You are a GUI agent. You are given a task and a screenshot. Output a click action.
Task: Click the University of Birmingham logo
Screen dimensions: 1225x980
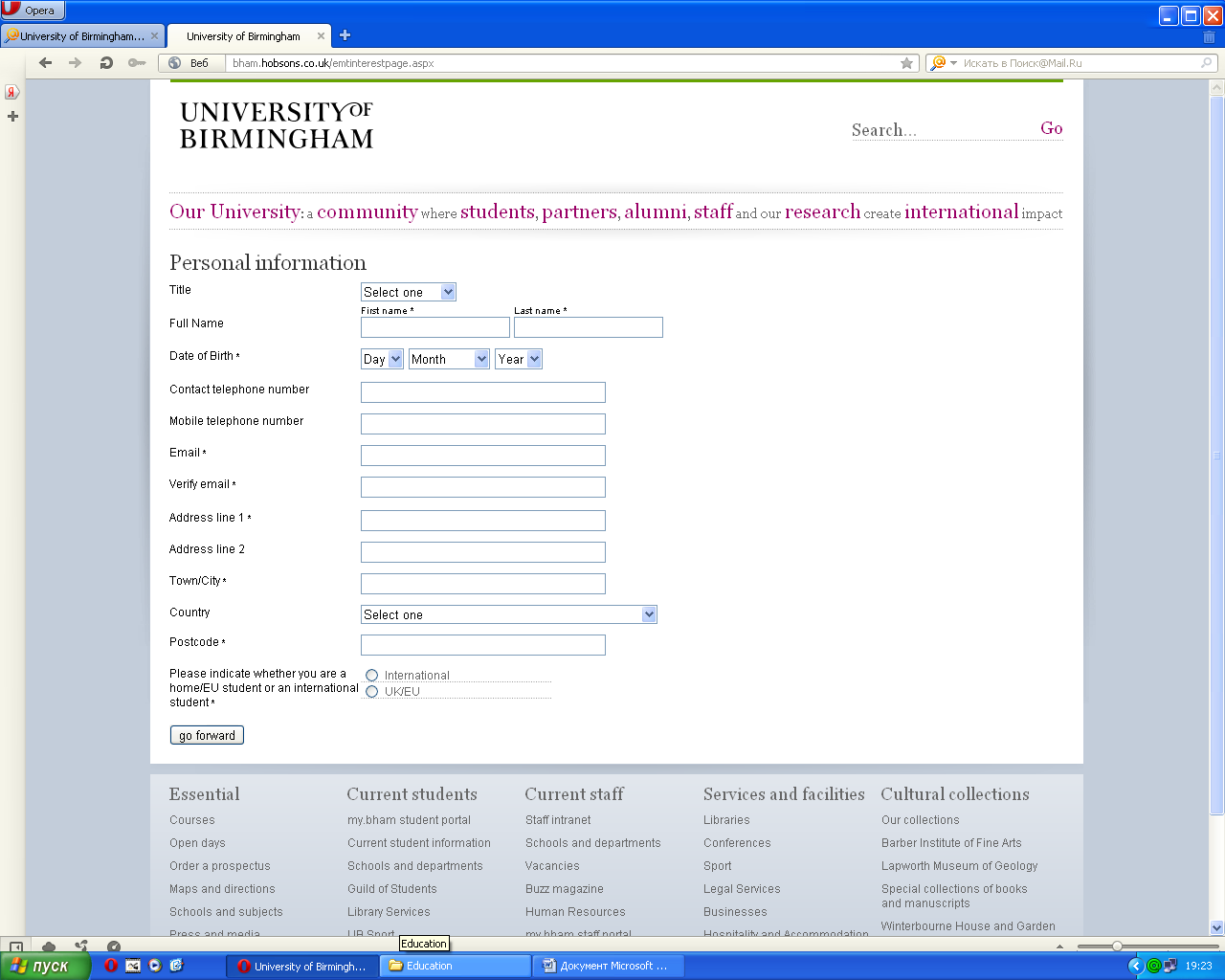point(277,125)
